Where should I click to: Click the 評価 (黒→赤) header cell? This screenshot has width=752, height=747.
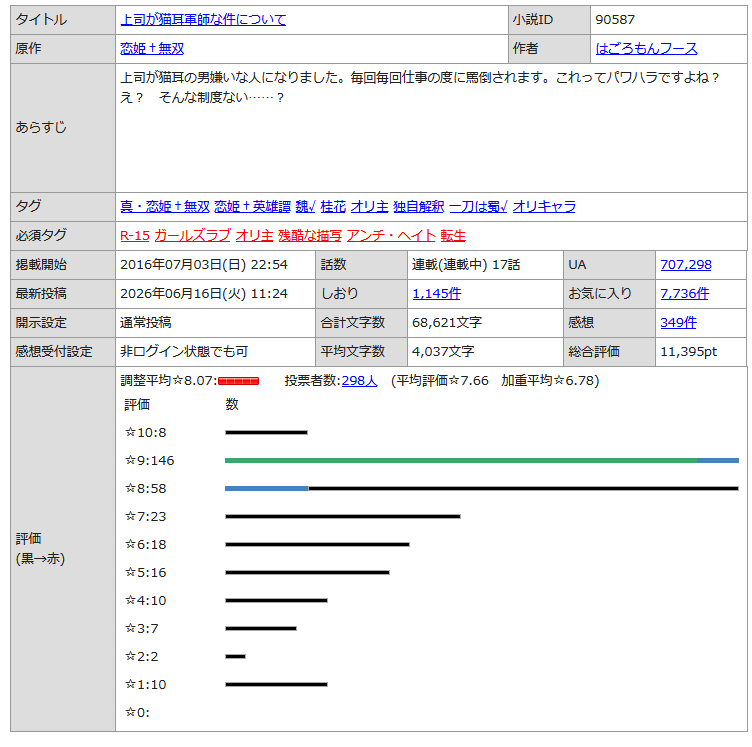63,549
